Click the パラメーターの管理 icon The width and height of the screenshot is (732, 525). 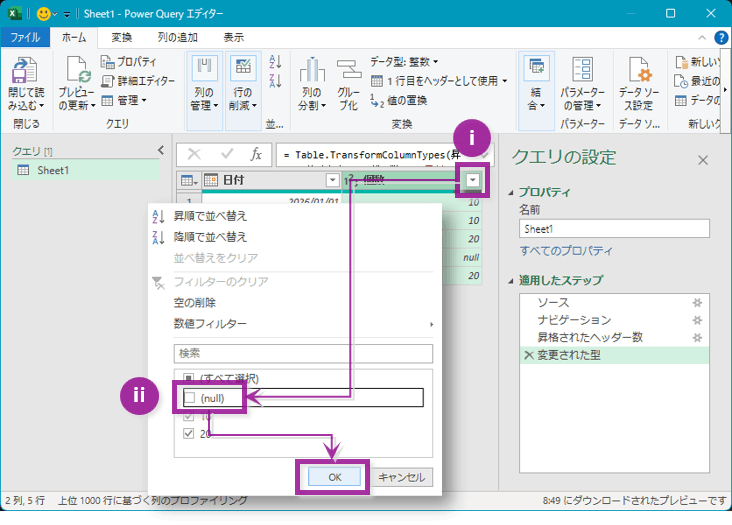[x=582, y=70]
